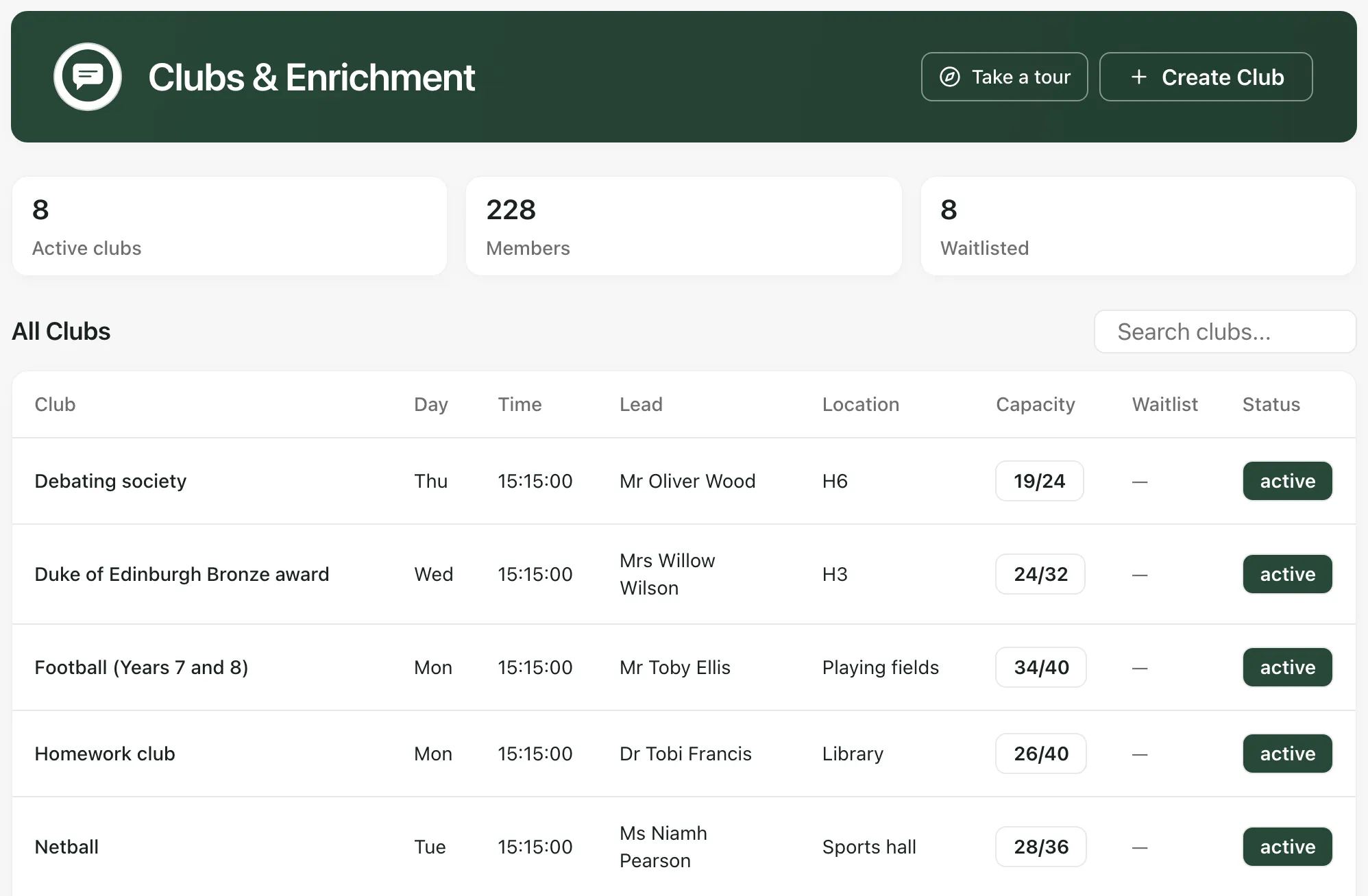Open the Homework club row
The width and height of the screenshot is (1368, 896).
(683, 754)
